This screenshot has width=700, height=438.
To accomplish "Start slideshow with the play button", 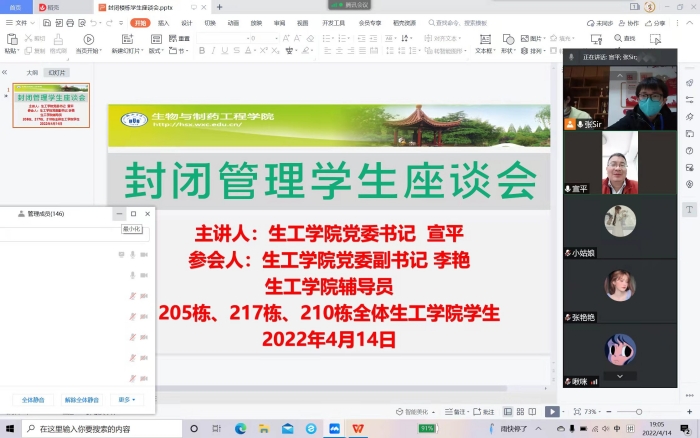I will tap(552, 411).
